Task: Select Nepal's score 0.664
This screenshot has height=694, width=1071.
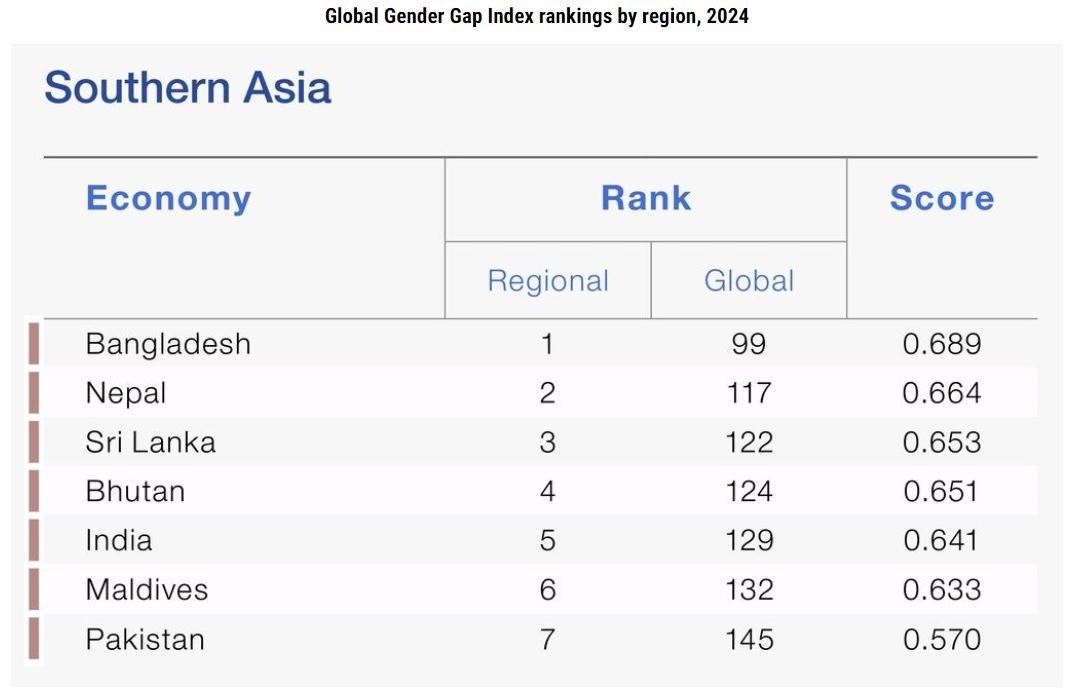Action: pos(941,393)
